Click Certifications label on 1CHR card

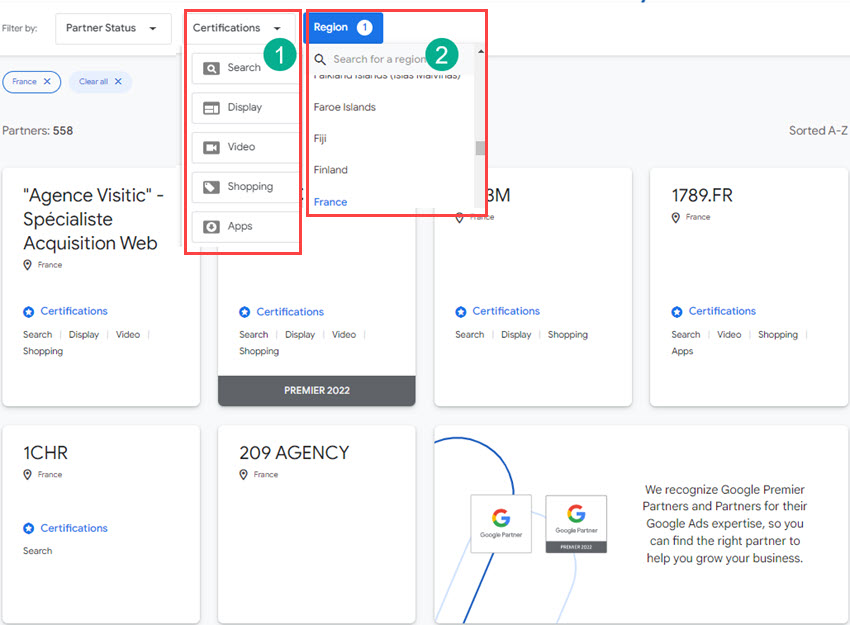click(x=74, y=528)
